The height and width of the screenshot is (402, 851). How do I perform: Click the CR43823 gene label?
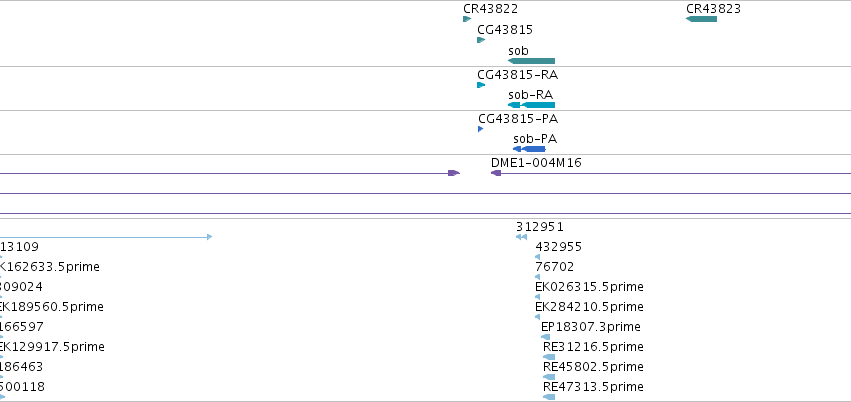point(713,9)
